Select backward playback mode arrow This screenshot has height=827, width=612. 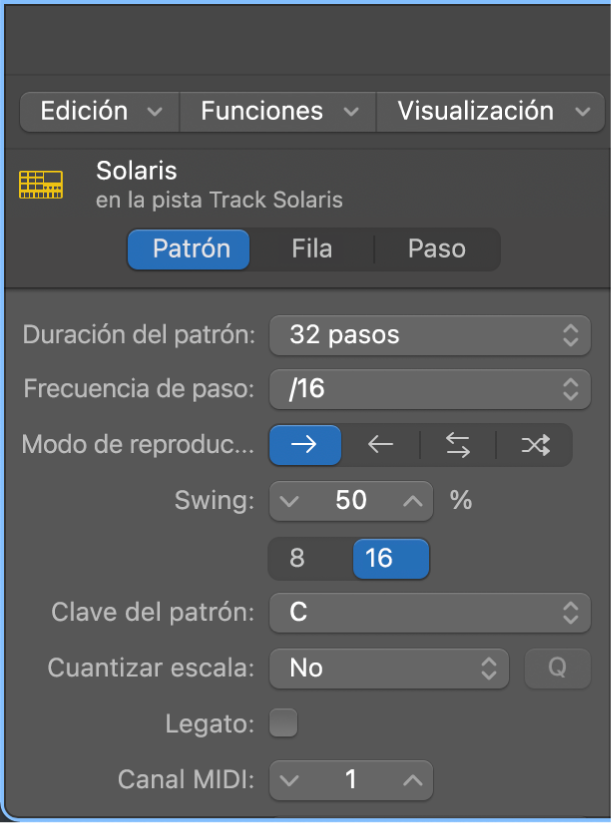click(381, 446)
